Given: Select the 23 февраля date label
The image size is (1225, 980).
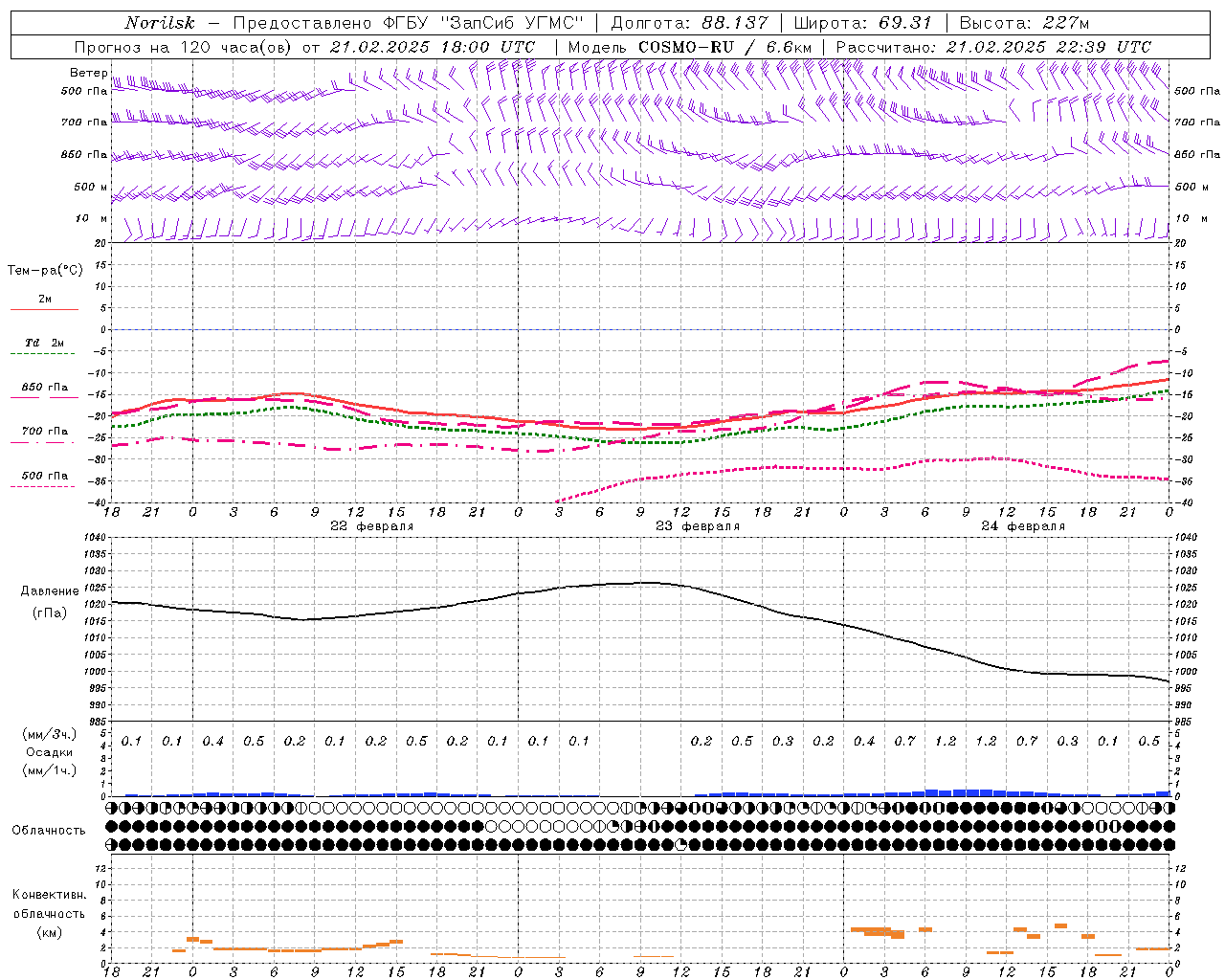Looking at the screenshot, I should click(698, 525).
